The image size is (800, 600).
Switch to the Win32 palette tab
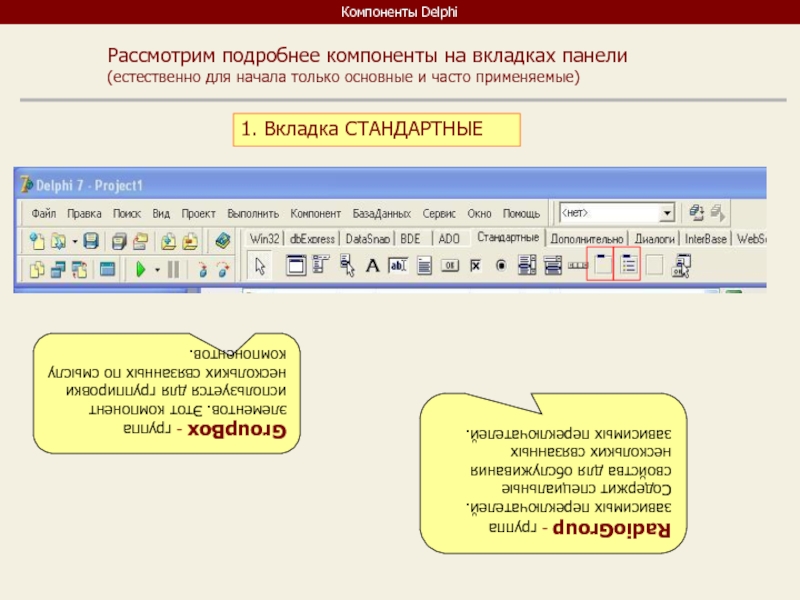tap(265, 239)
